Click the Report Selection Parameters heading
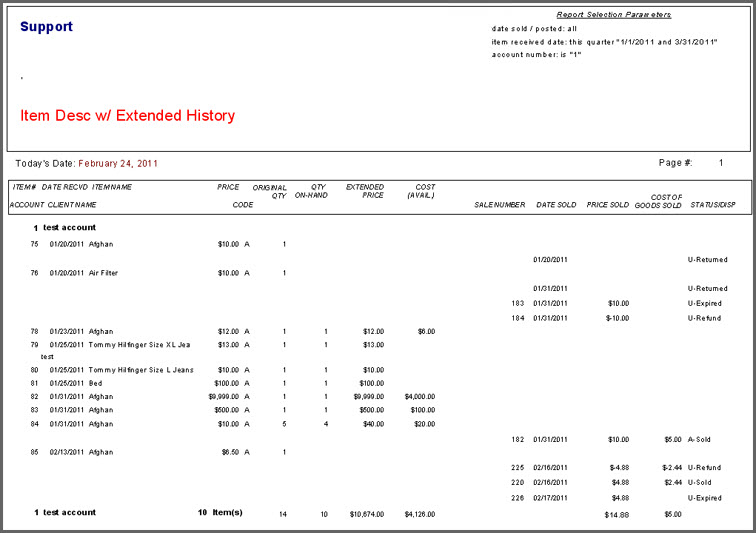The height and width of the screenshot is (533, 756). point(613,15)
